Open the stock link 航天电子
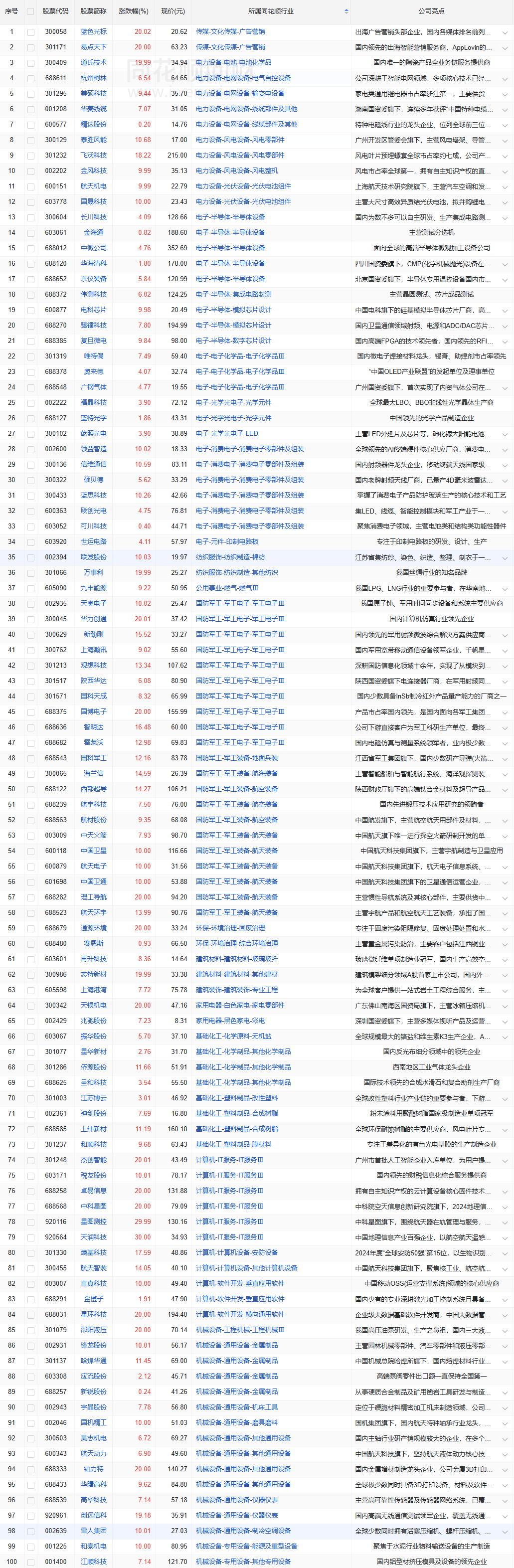514x1568 pixels. pyautogui.click(x=93, y=866)
